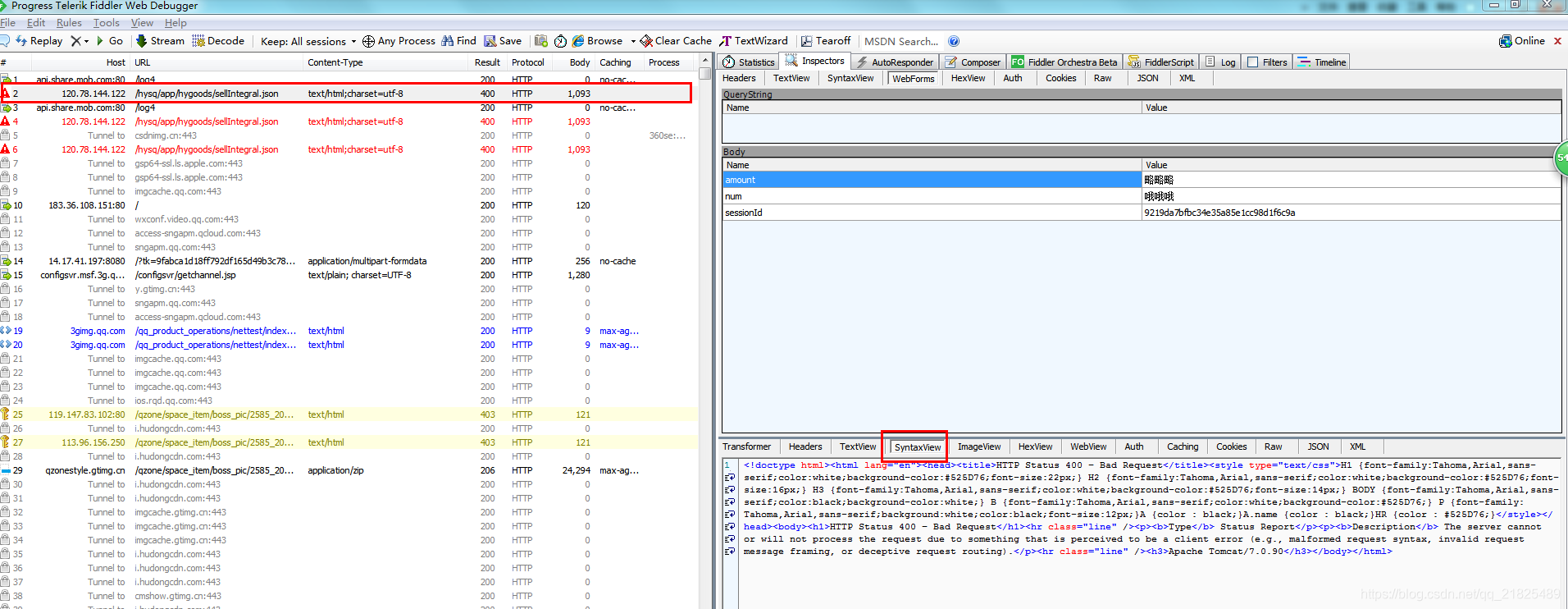The image size is (1568, 609).
Task: Toggle Stream mode in toolbar
Action: pos(160,41)
